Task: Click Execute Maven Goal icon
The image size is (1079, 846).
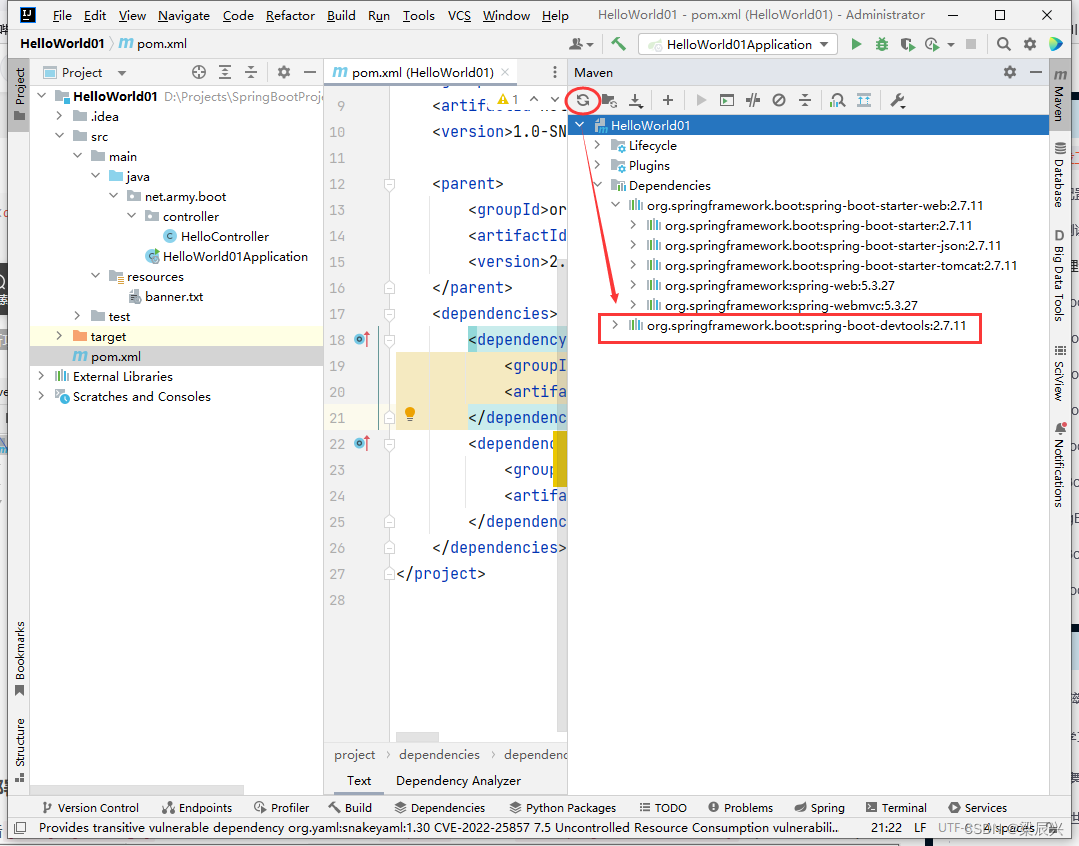Action: pyautogui.click(x=727, y=101)
